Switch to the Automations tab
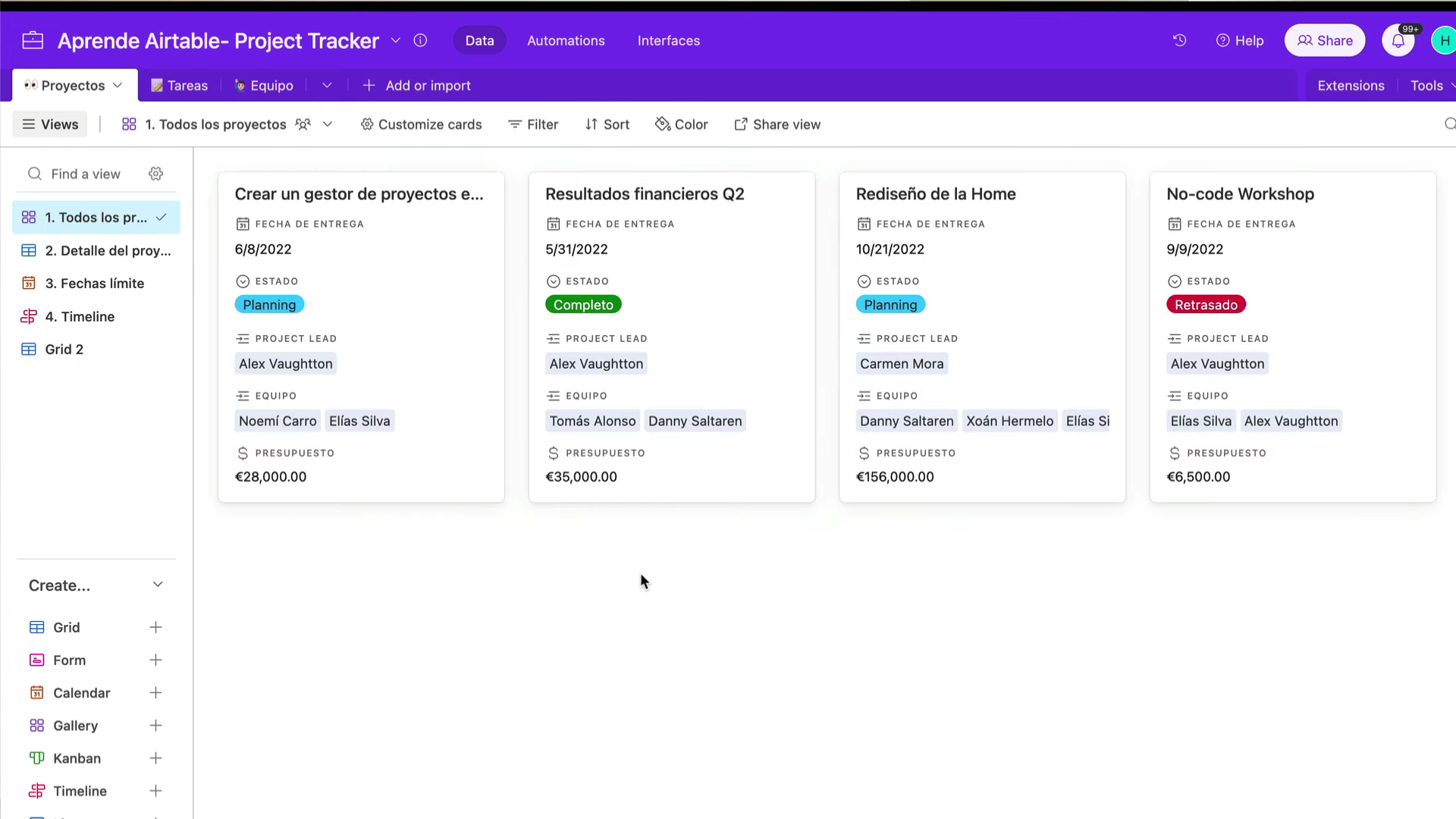The height and width of the screenshot is (819, 1456). point(566,40)
